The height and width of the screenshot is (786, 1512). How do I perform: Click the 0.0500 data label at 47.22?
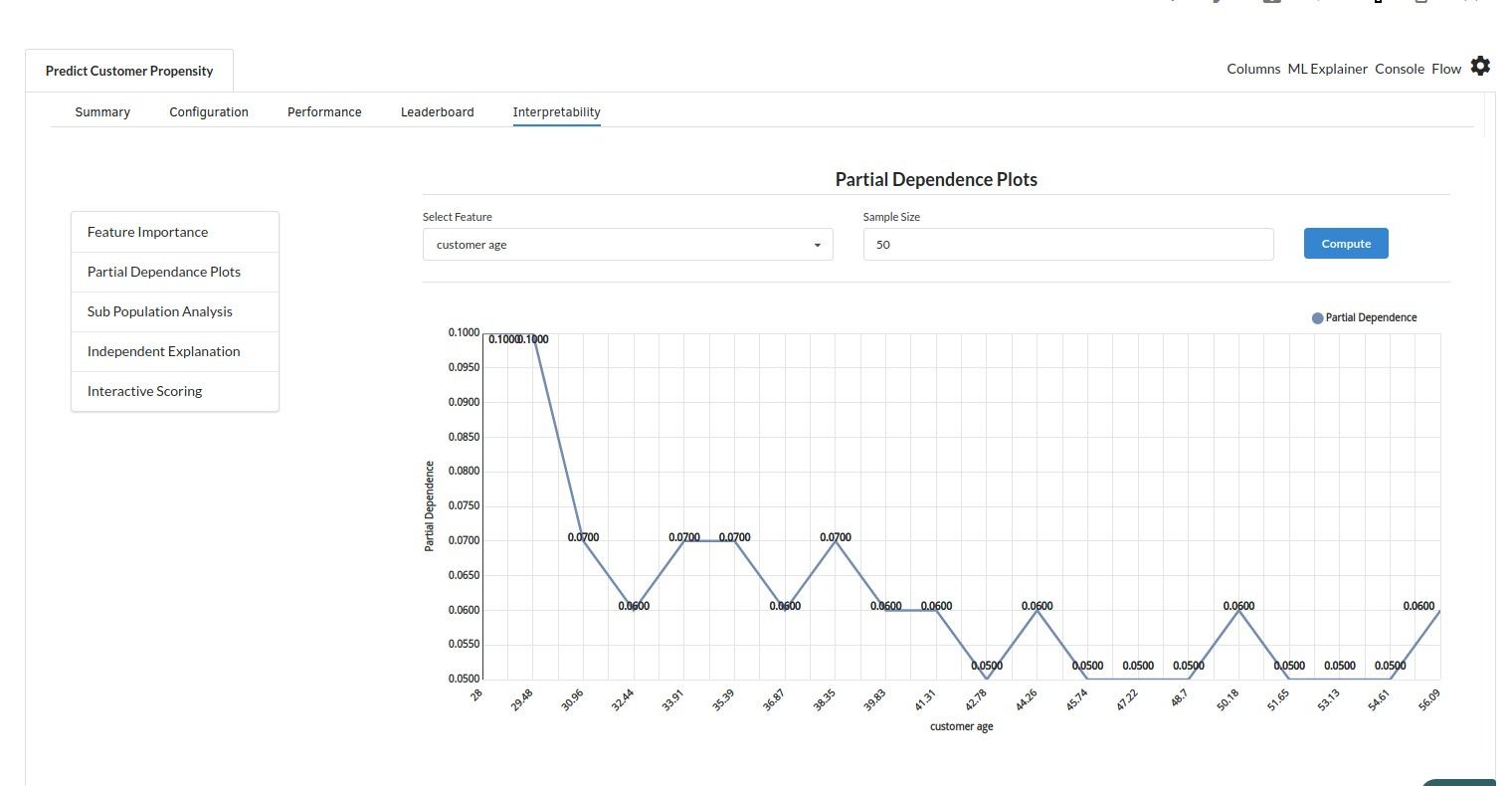(1138, 666)
